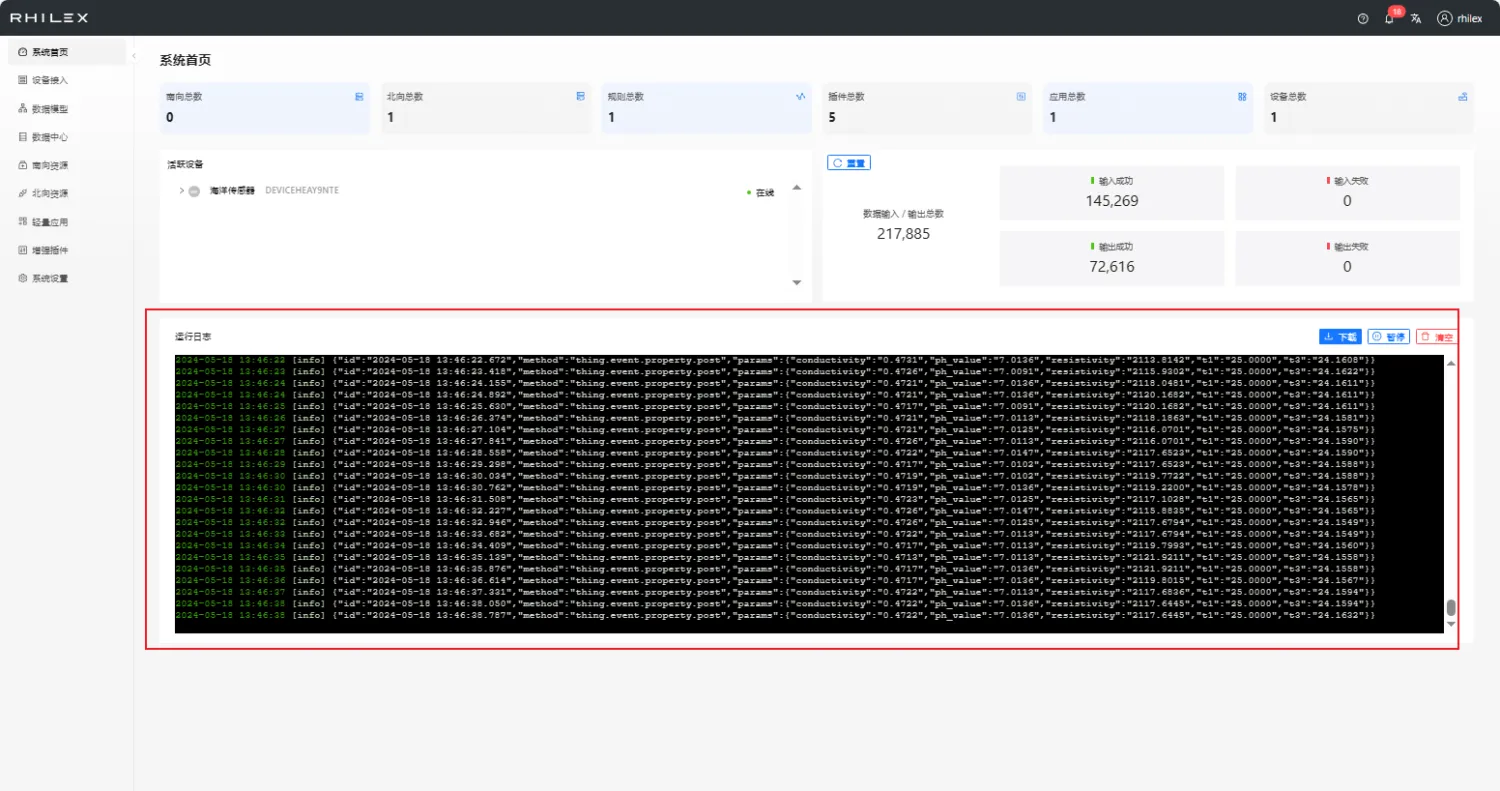The image size is (1500, 791).
Task: Open 北向资源 in the sidebar
Action: coord(67,193)
